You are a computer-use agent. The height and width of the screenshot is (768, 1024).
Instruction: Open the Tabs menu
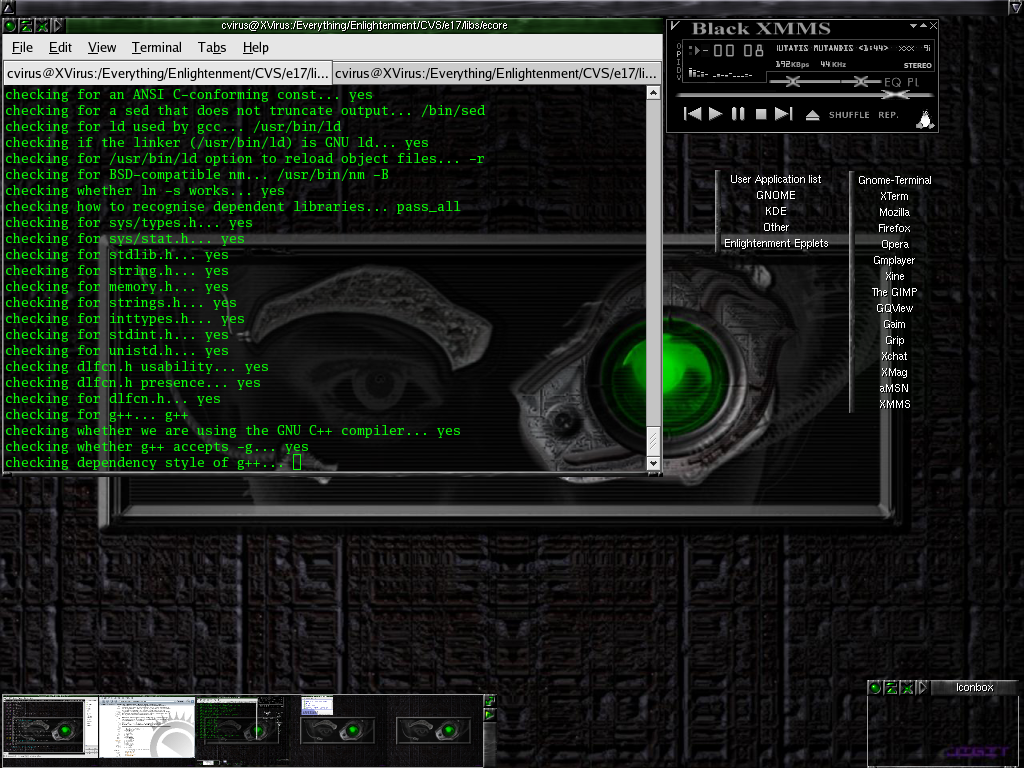(211, 47)
